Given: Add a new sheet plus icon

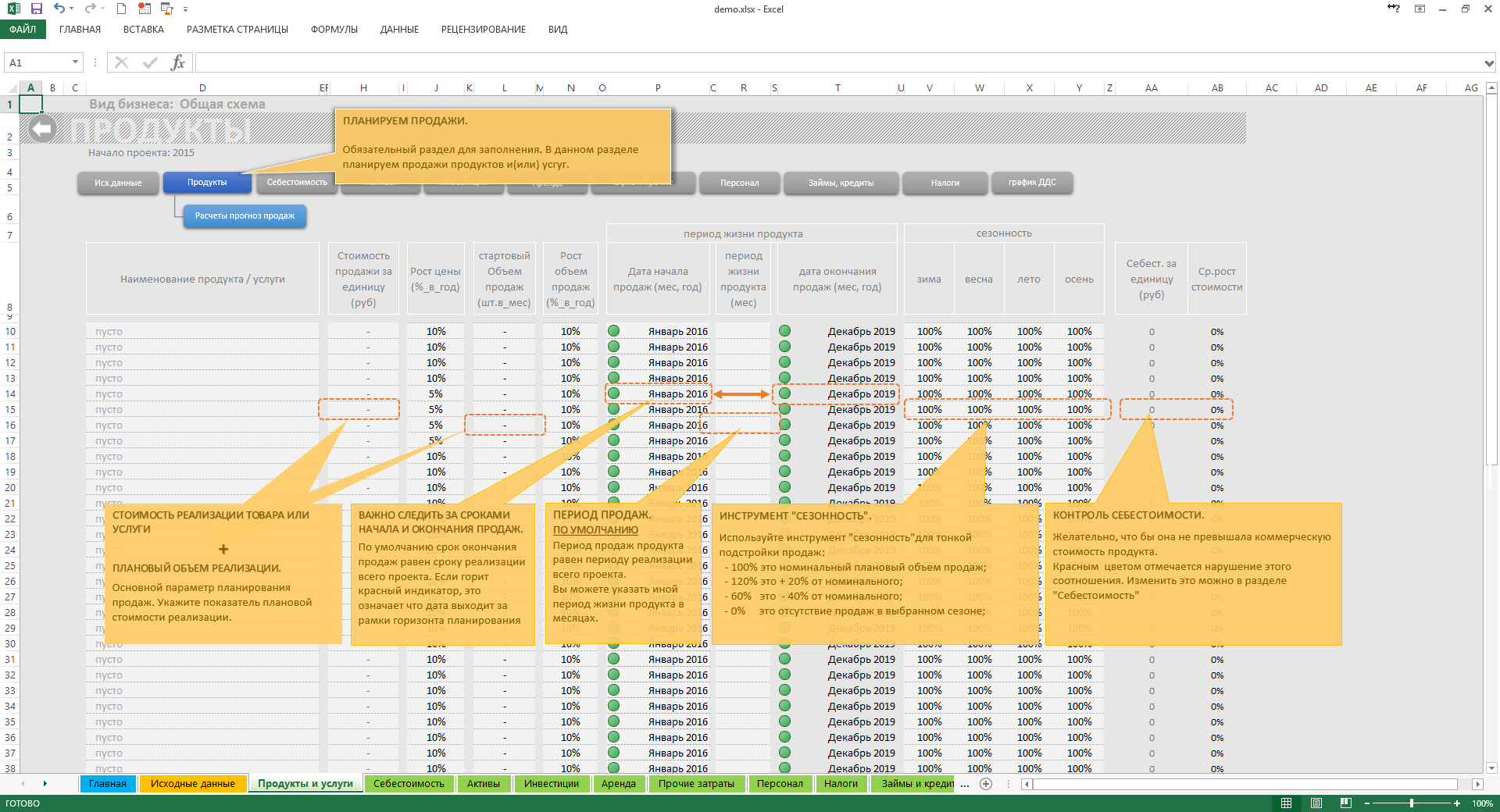Looking at the screenshot, I should 986,784.
